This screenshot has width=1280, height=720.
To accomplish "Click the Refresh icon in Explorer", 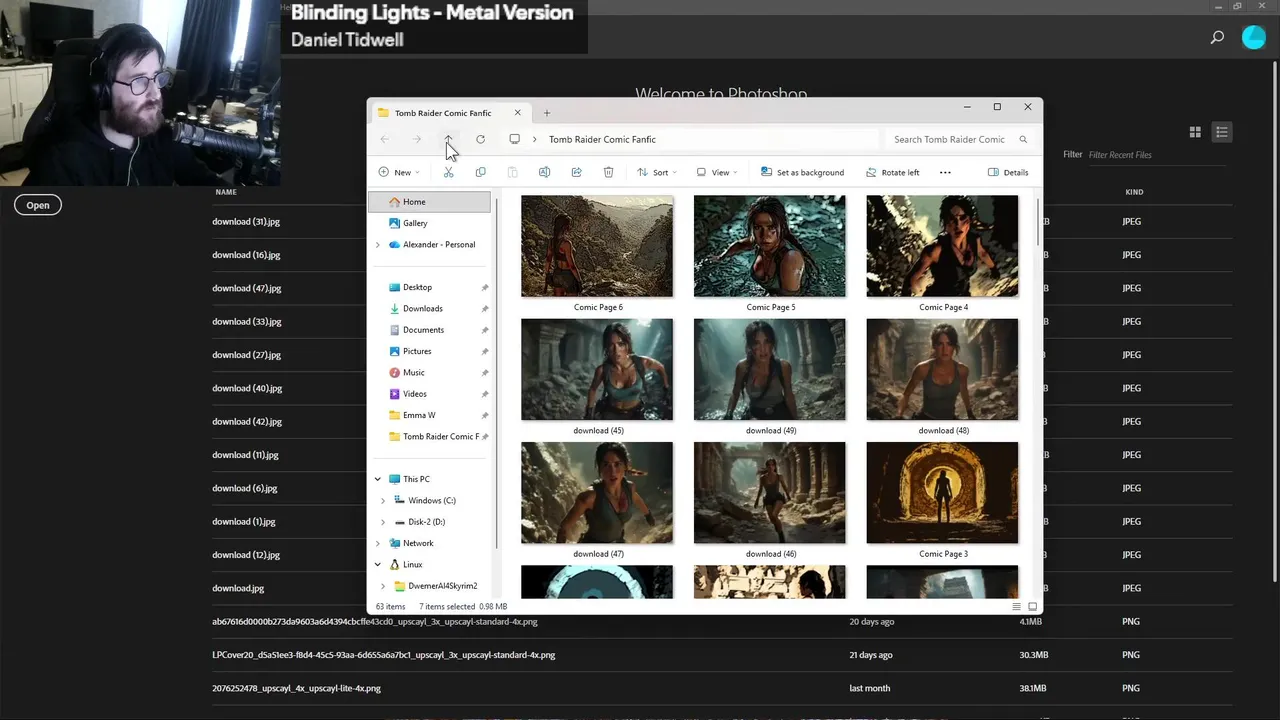I will (x=480, y=139).
